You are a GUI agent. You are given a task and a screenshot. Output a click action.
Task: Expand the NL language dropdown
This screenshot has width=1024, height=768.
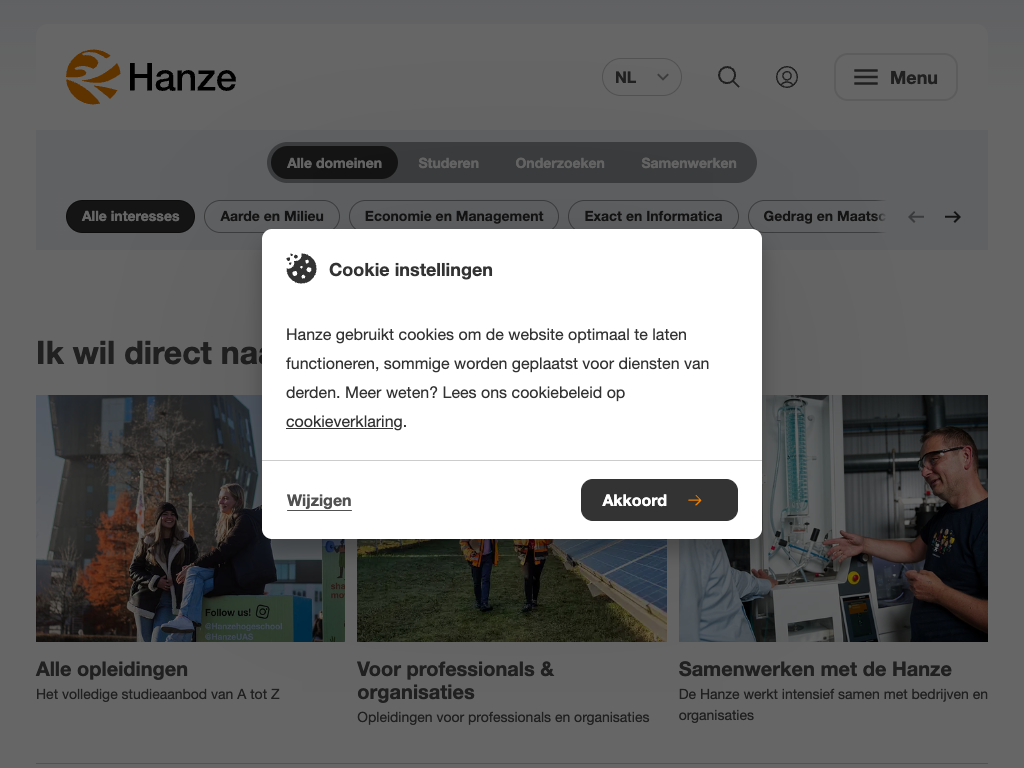click(642, 77)
